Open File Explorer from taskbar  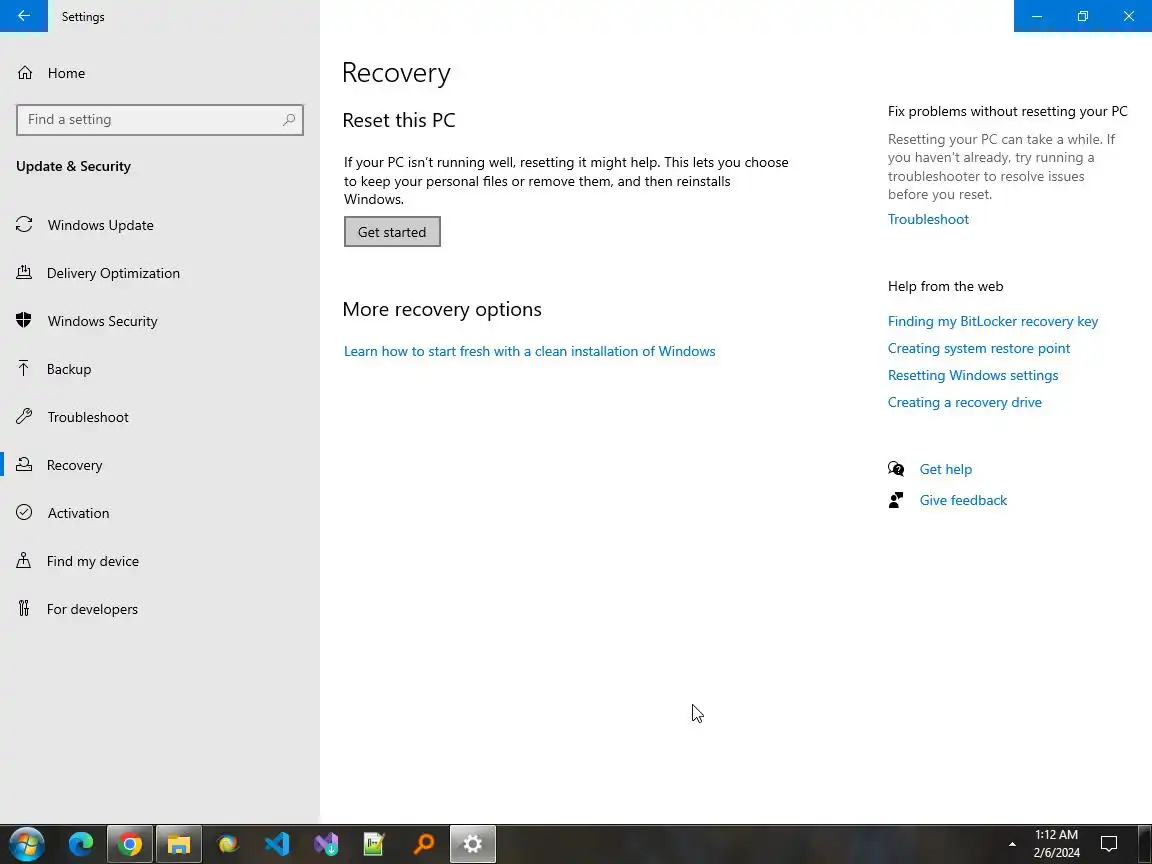pos(179,844)
